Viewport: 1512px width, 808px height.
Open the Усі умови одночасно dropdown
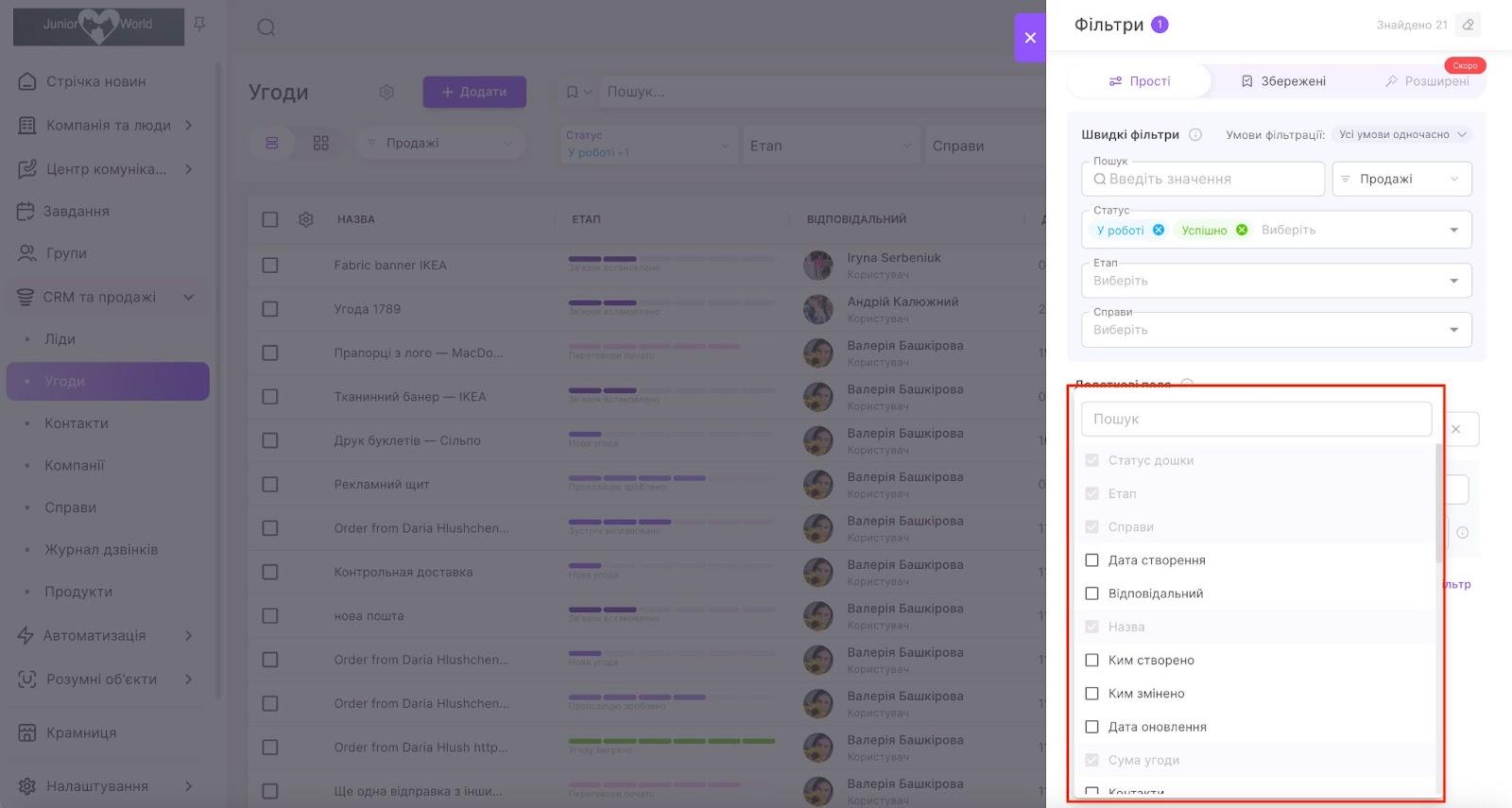pos(1402,134)
